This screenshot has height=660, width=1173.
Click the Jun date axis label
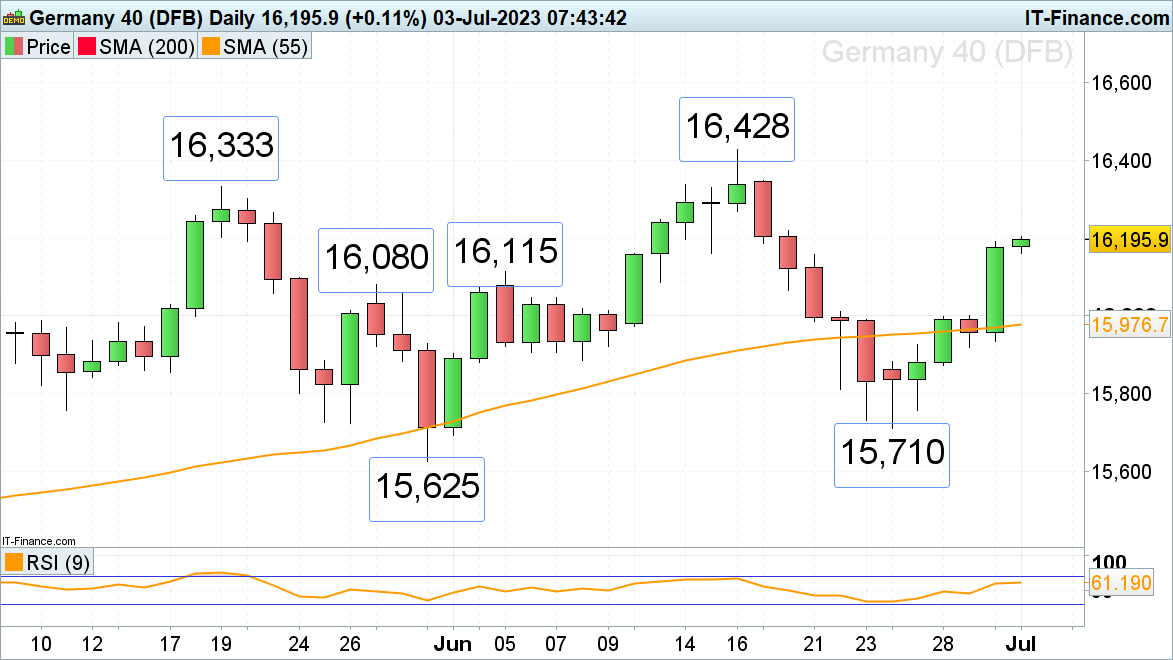(x=453, y=644)
